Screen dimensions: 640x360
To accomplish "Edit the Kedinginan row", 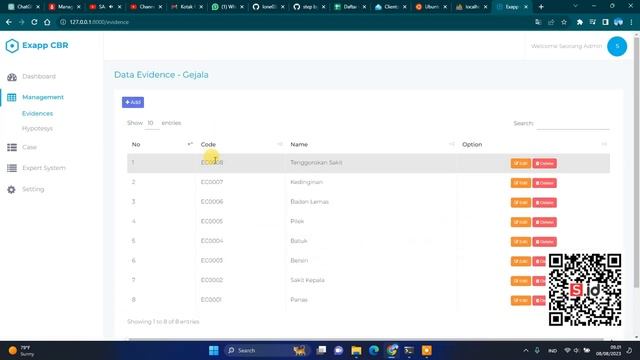I will [520, 183].
